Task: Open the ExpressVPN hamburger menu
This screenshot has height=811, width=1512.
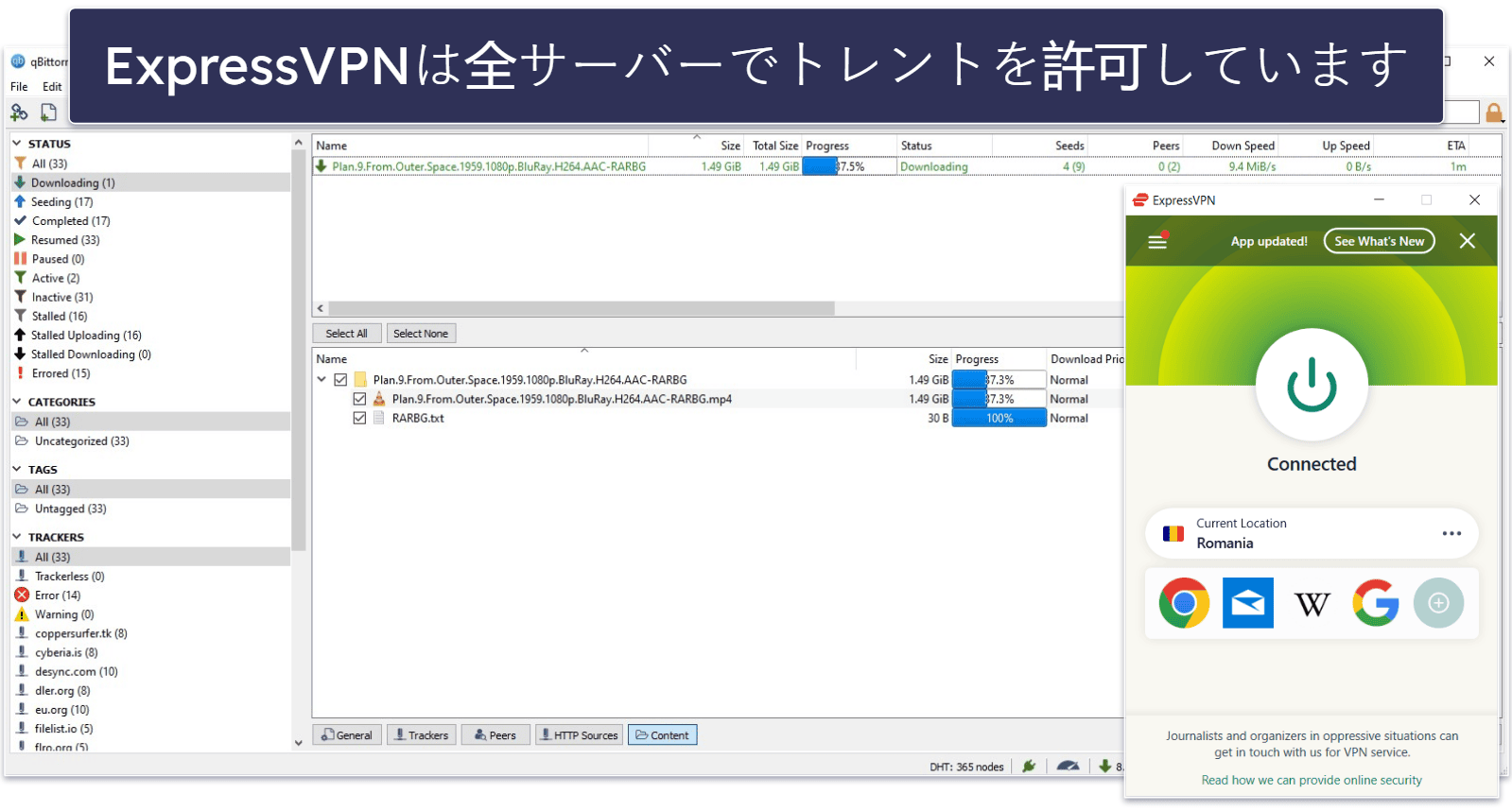Action: [1157, 241]
